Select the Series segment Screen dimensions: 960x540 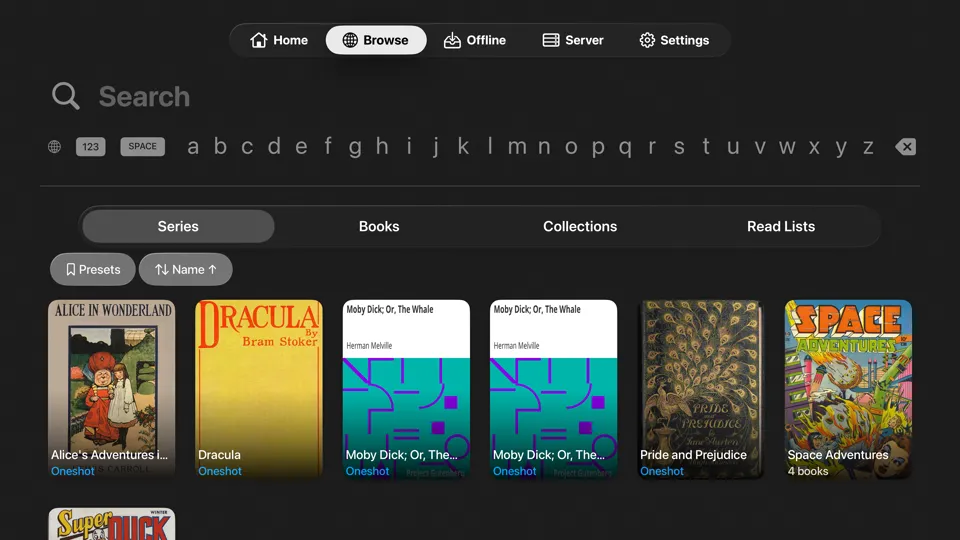[x=178, y=227]
